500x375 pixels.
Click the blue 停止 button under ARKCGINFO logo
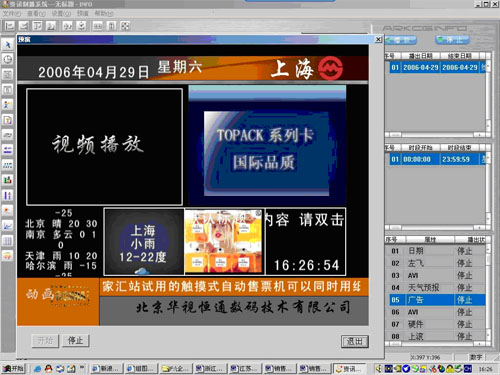click(x=453, y=40)
